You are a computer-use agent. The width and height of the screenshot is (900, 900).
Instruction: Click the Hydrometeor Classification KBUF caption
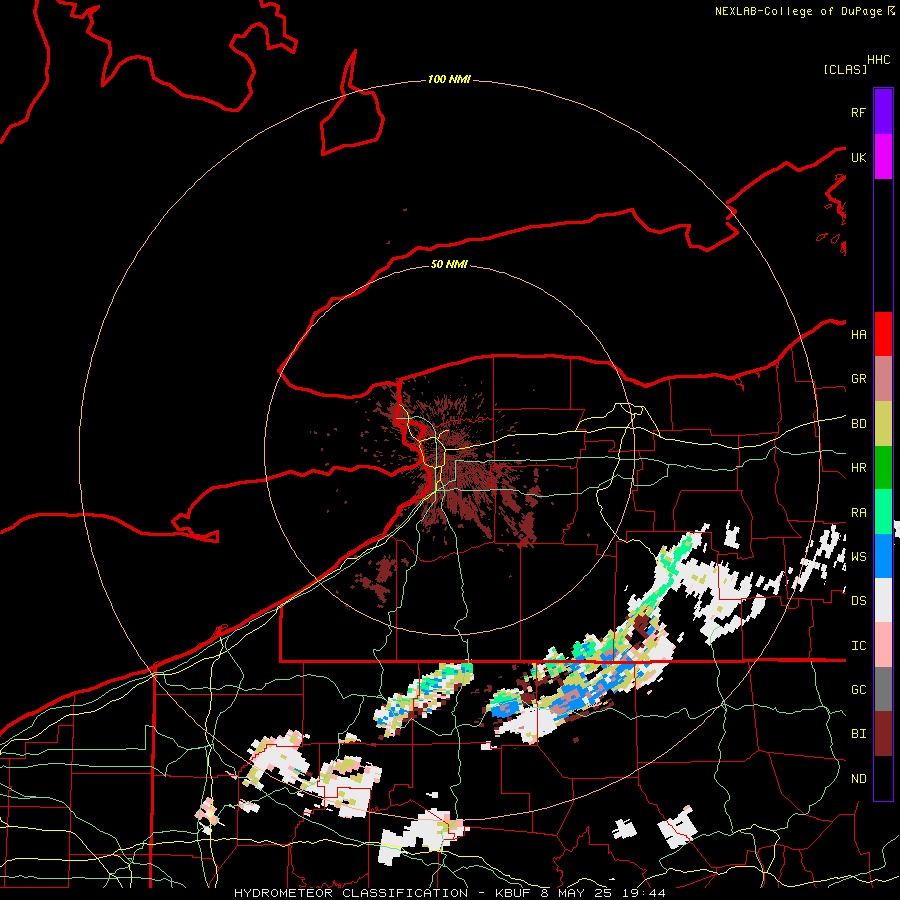pyautogui.click(x=450, y=893)
